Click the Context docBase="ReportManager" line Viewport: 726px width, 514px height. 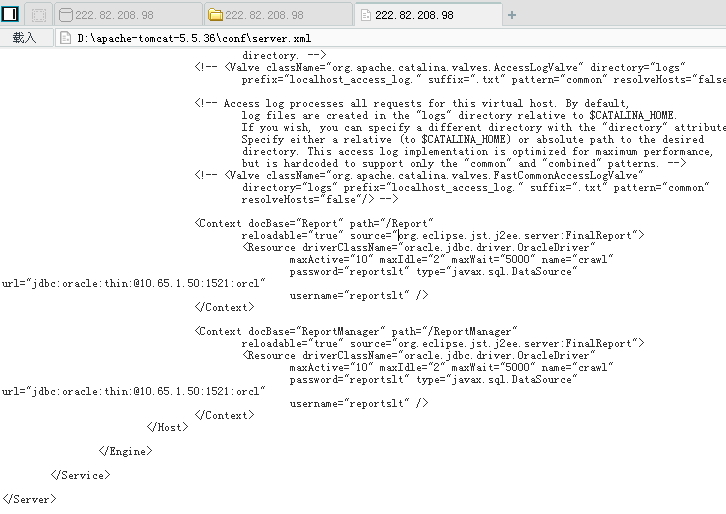click(356, 332)
